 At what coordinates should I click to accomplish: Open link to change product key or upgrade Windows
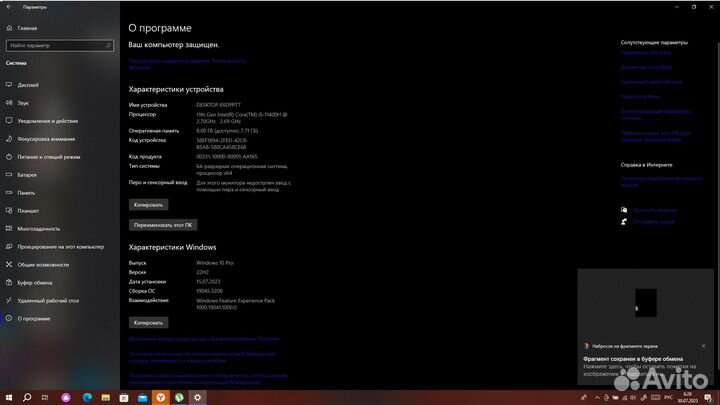pos(204,339)
